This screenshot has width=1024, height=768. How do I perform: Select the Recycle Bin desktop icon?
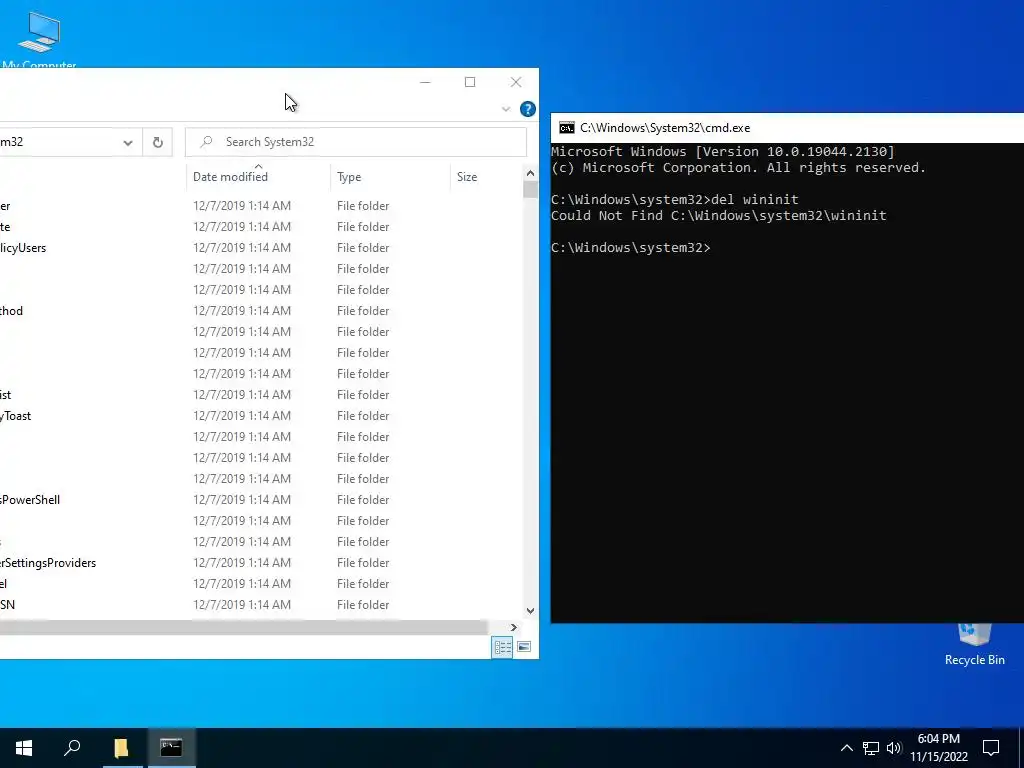974,645
